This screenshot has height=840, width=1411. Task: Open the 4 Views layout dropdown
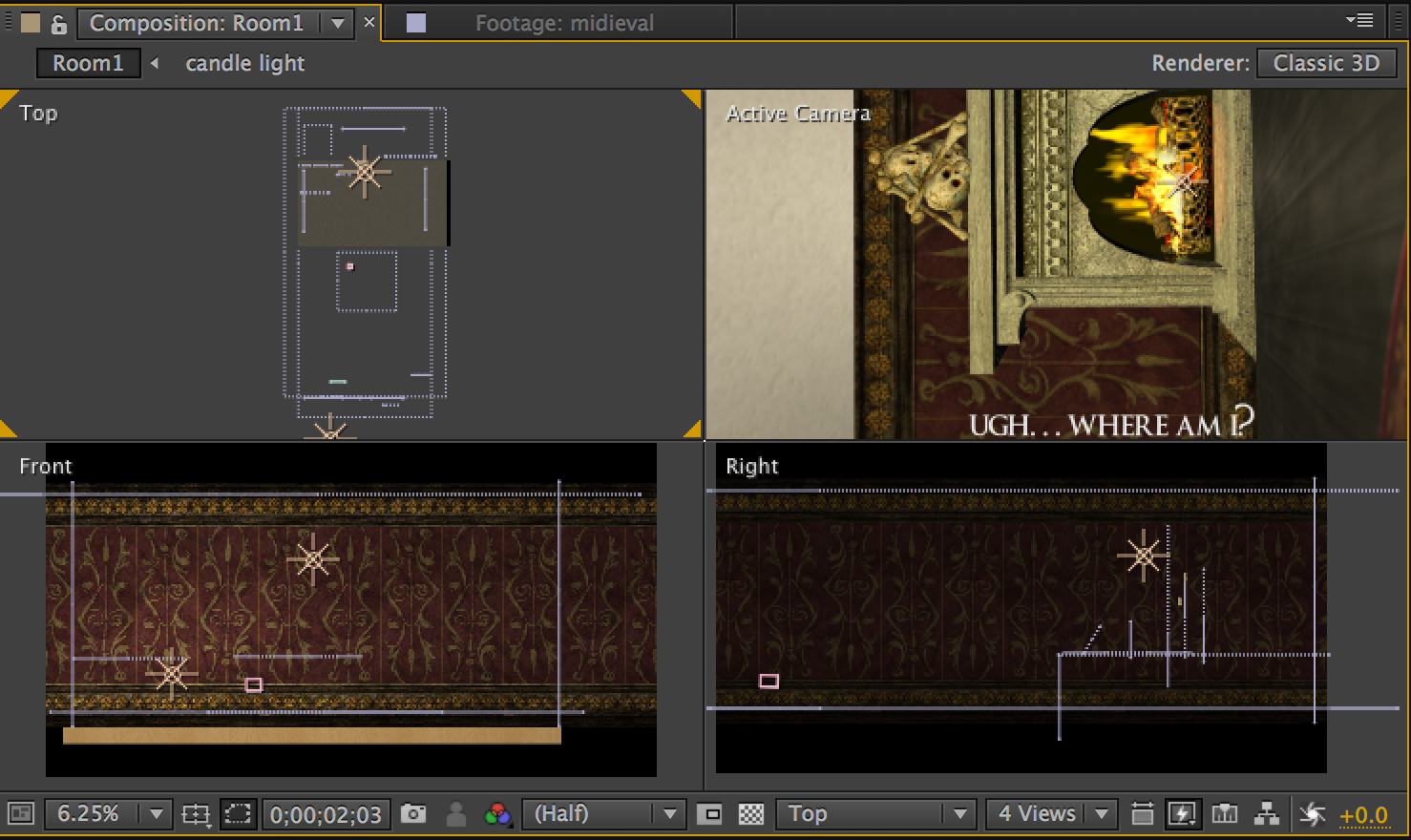1051,814
